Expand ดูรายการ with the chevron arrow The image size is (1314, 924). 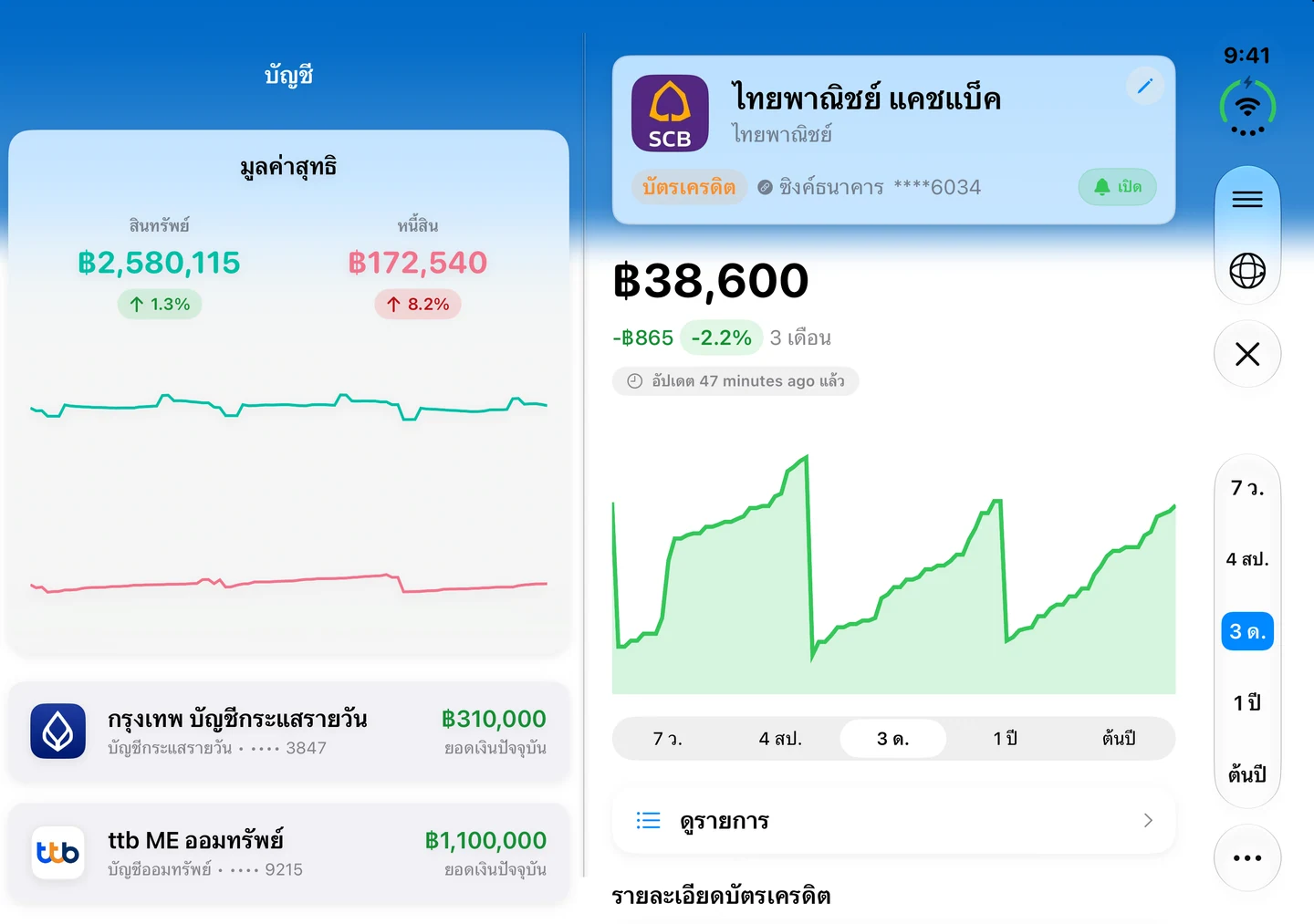[x=1148, y=821]
